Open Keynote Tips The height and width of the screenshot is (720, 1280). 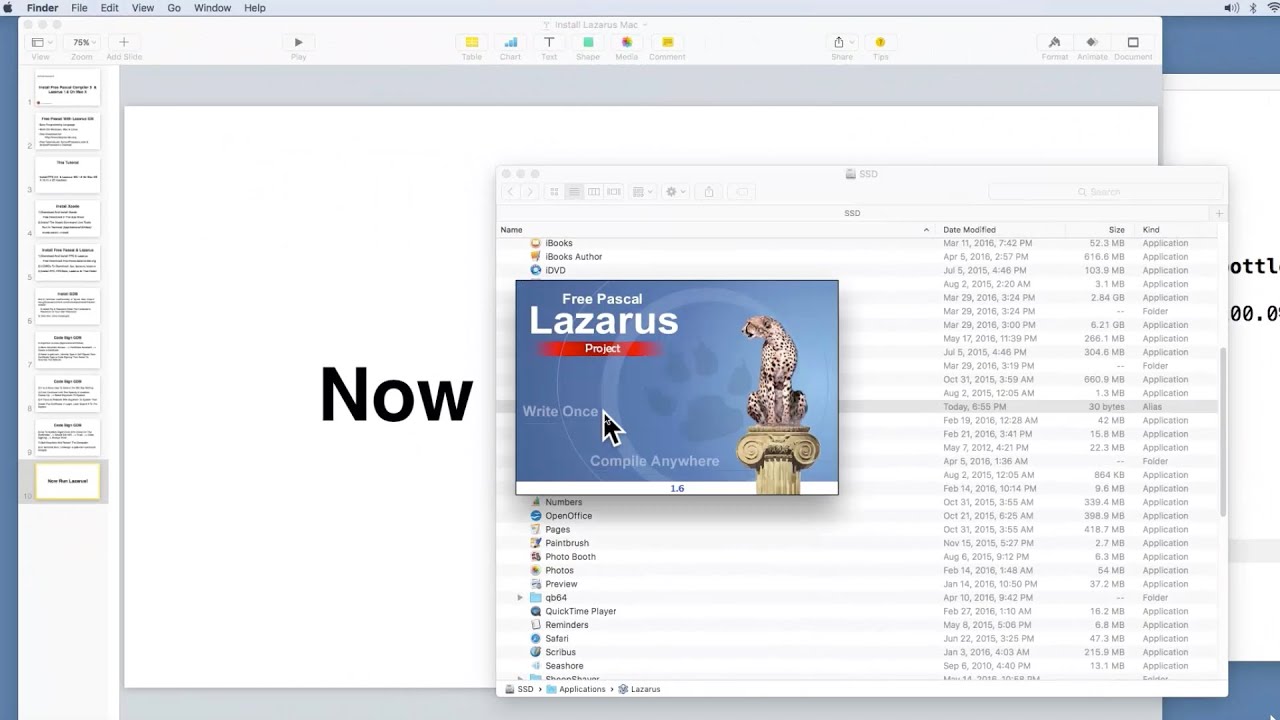880,43
